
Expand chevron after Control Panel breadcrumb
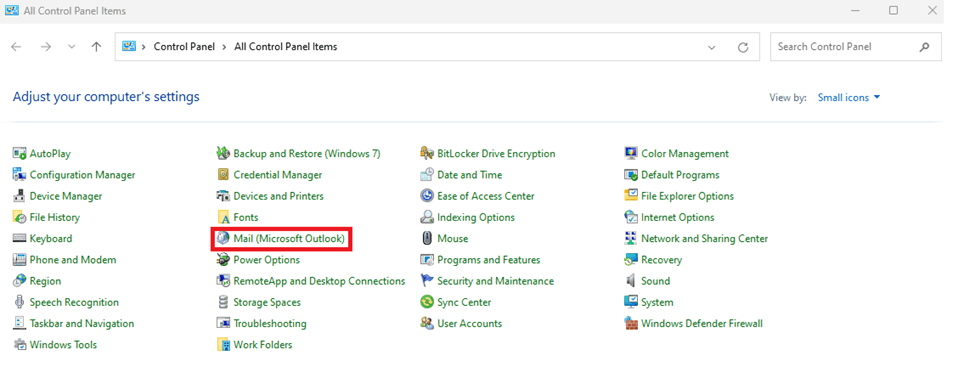click(224, 47)
